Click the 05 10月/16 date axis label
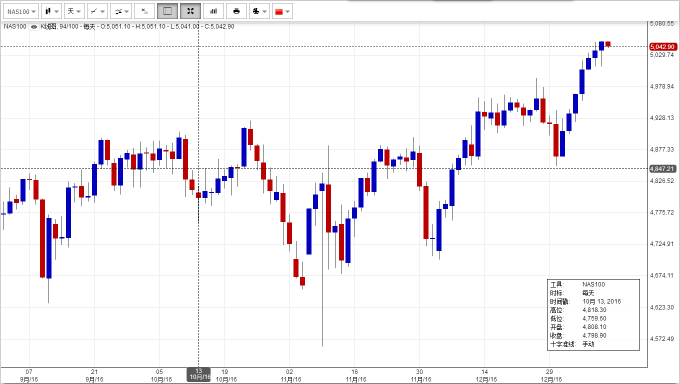This screenshot has width=680, height=384. click(160, 376)
